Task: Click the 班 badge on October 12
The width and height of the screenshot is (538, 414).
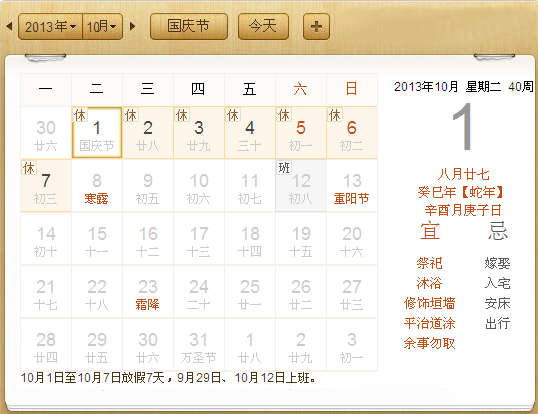Action: [284, 167]
